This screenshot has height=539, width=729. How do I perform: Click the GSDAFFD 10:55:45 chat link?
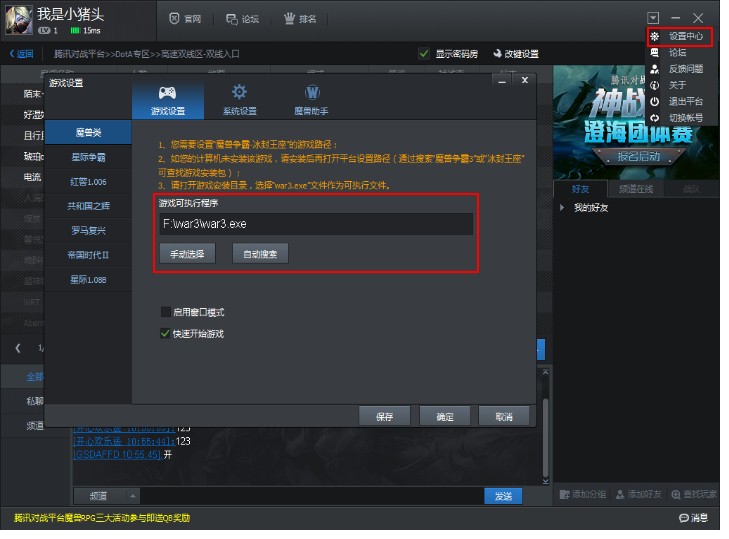click(x=118, y=454)
